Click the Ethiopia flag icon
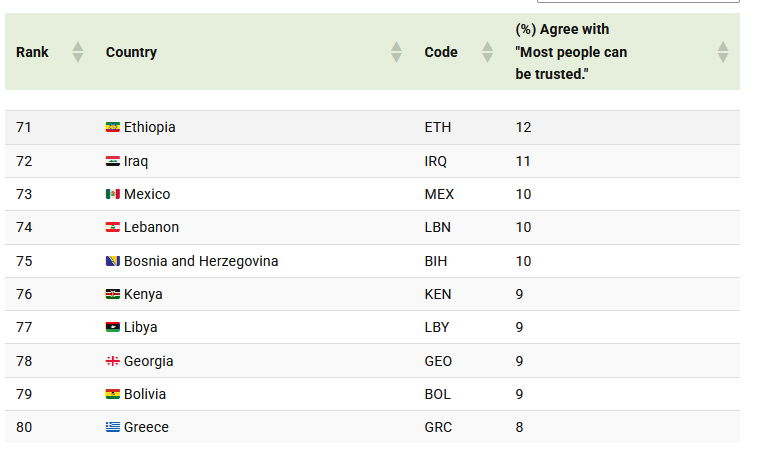 click(x=112, y=128)
